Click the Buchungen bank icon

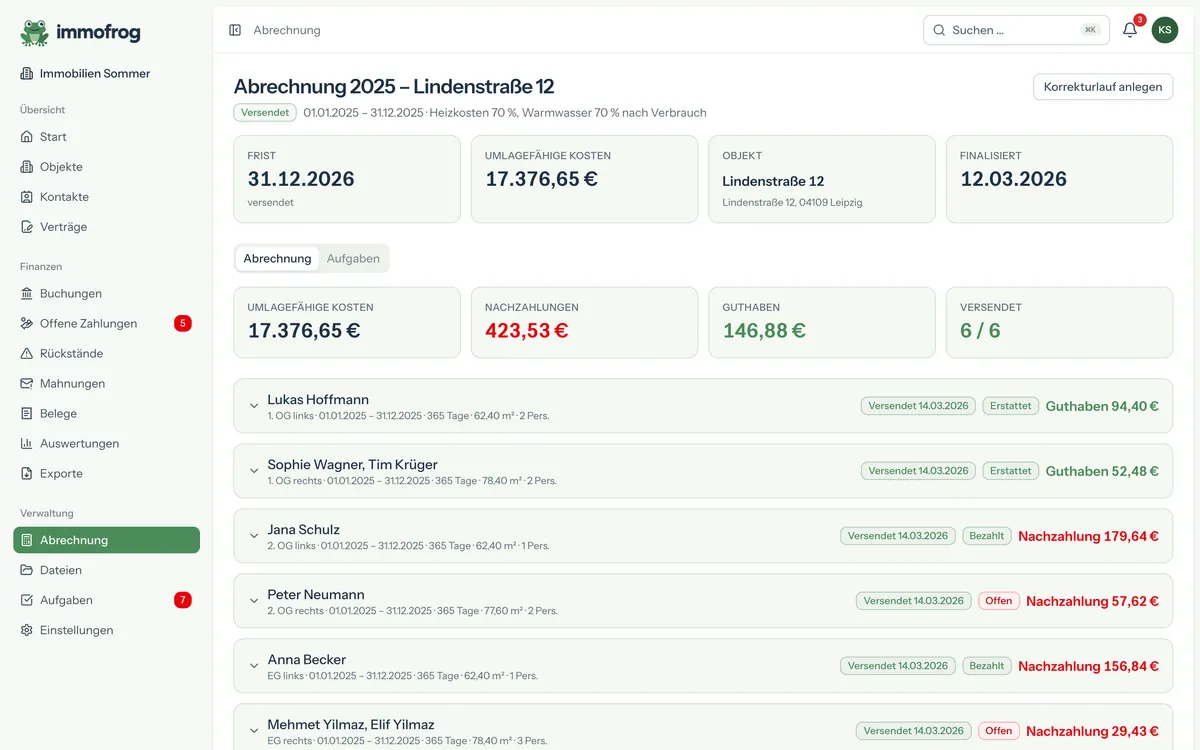click(27, 294)
